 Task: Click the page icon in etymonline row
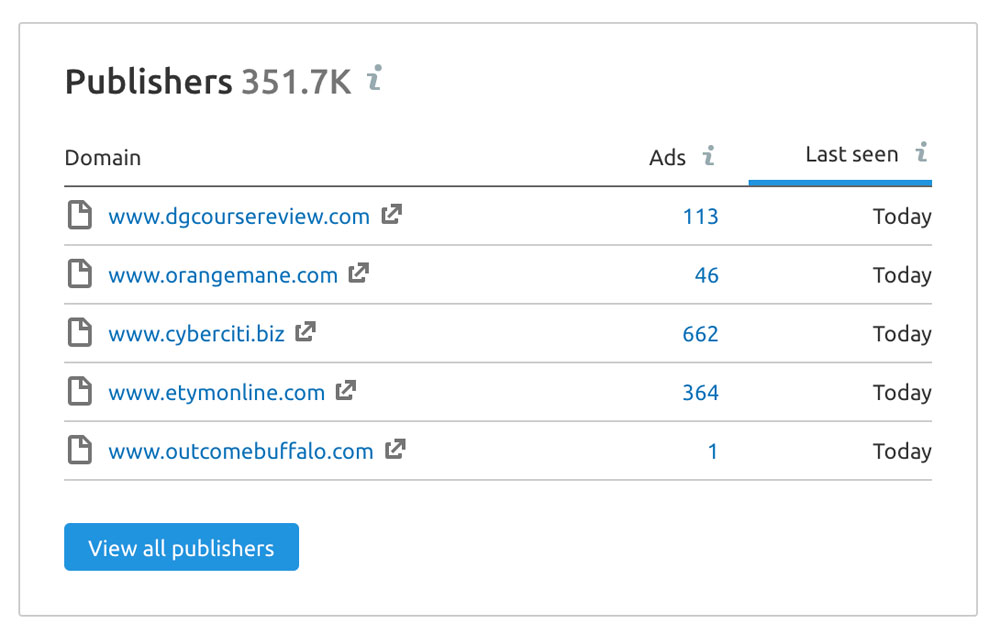pos(80,391)
